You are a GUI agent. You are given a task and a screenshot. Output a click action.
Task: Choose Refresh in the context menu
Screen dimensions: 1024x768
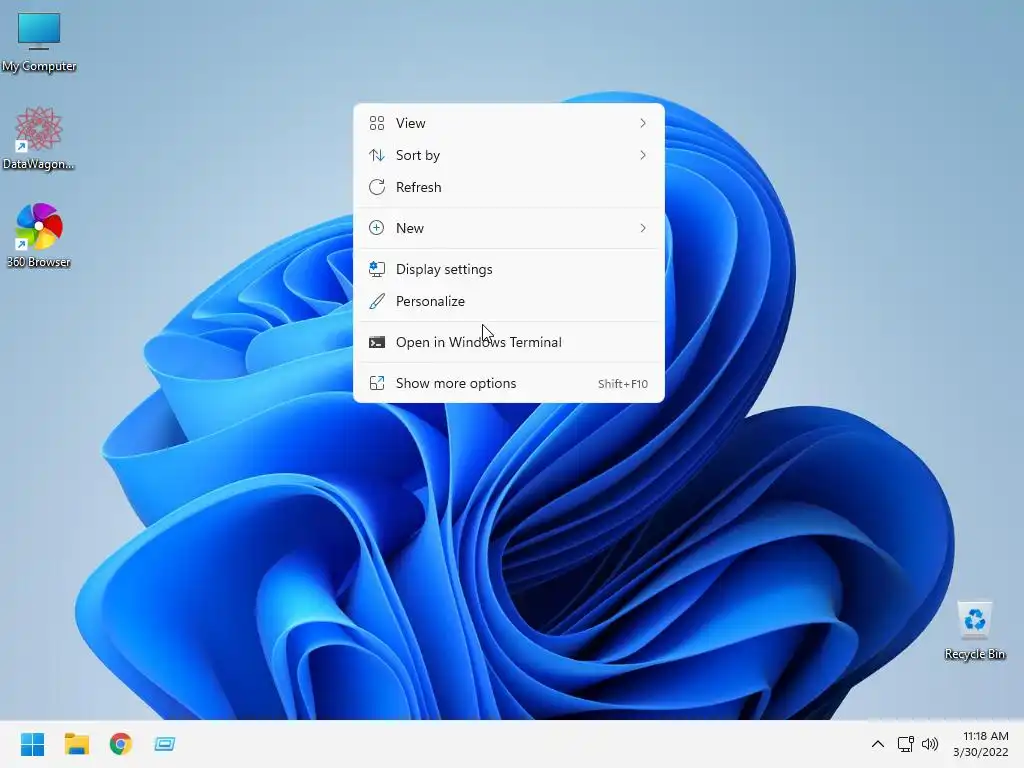tap(509, 187)
